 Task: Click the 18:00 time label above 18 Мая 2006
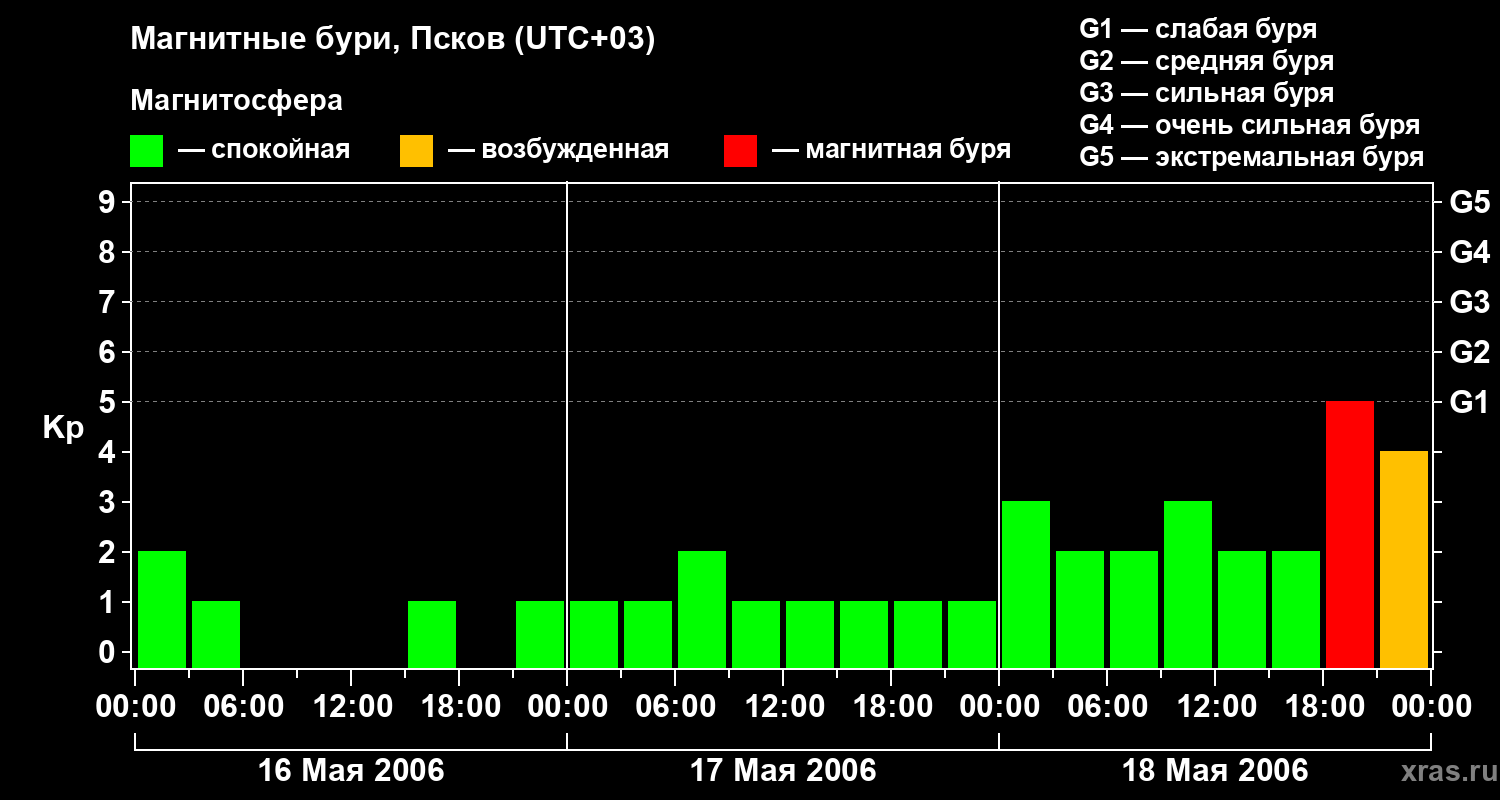click(1323, 707)
